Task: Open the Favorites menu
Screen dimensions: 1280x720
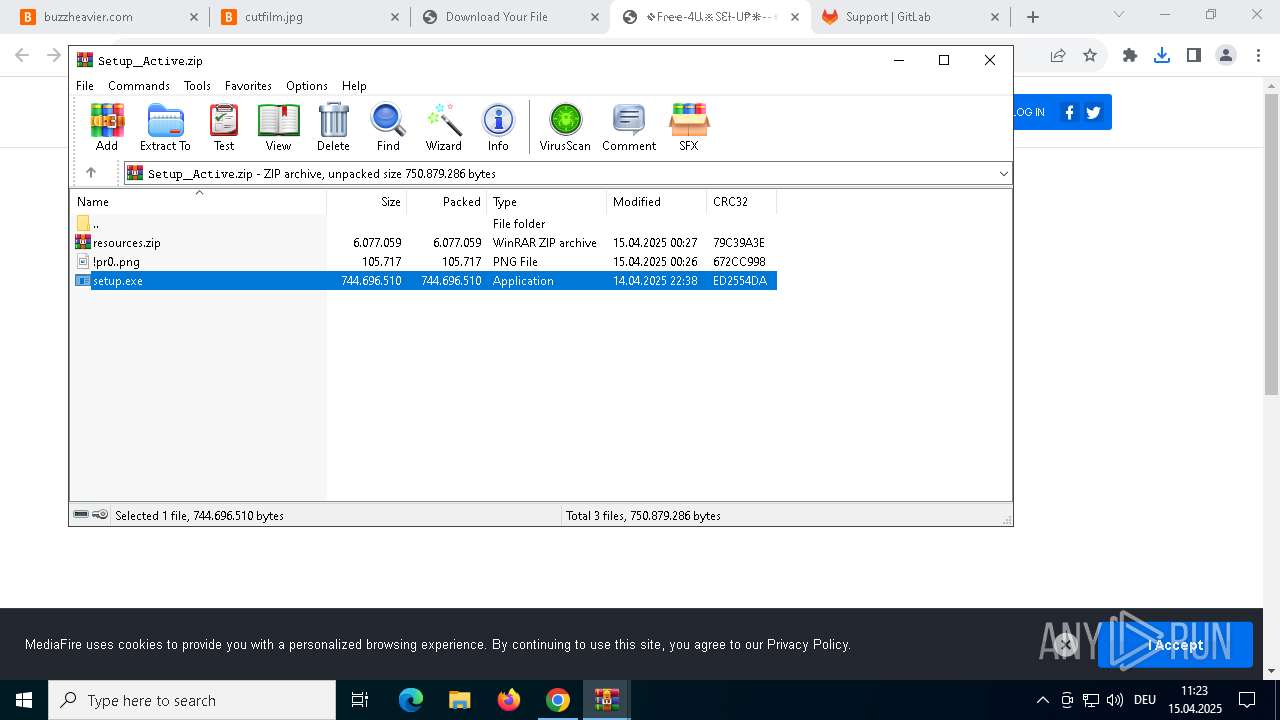Action: click(248, 86)
